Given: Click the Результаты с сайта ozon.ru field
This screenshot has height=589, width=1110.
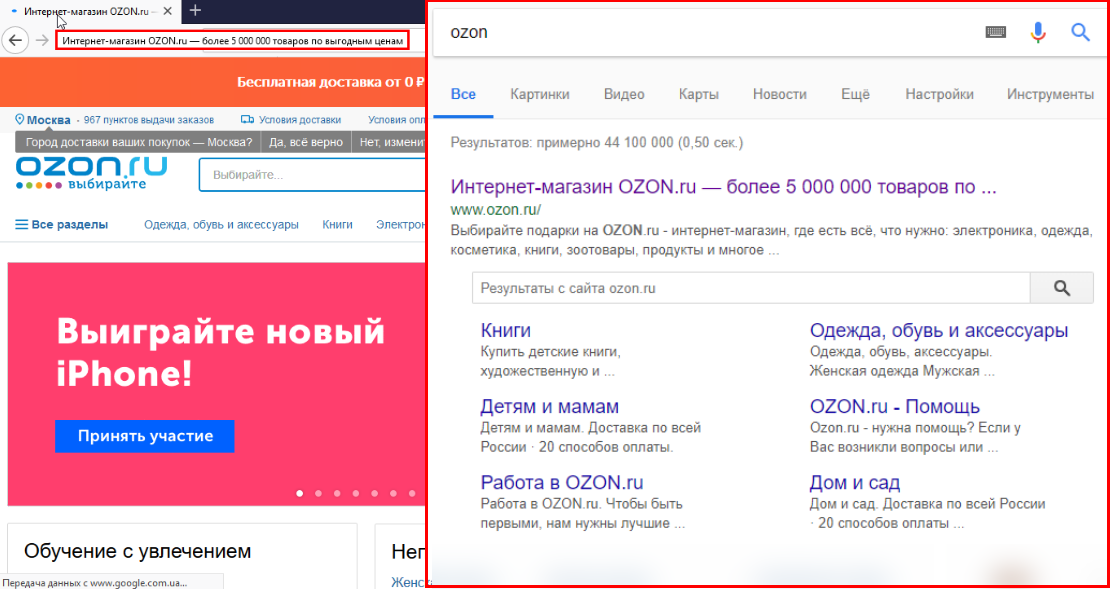Looking at the screenshot, I should (751, 288).
